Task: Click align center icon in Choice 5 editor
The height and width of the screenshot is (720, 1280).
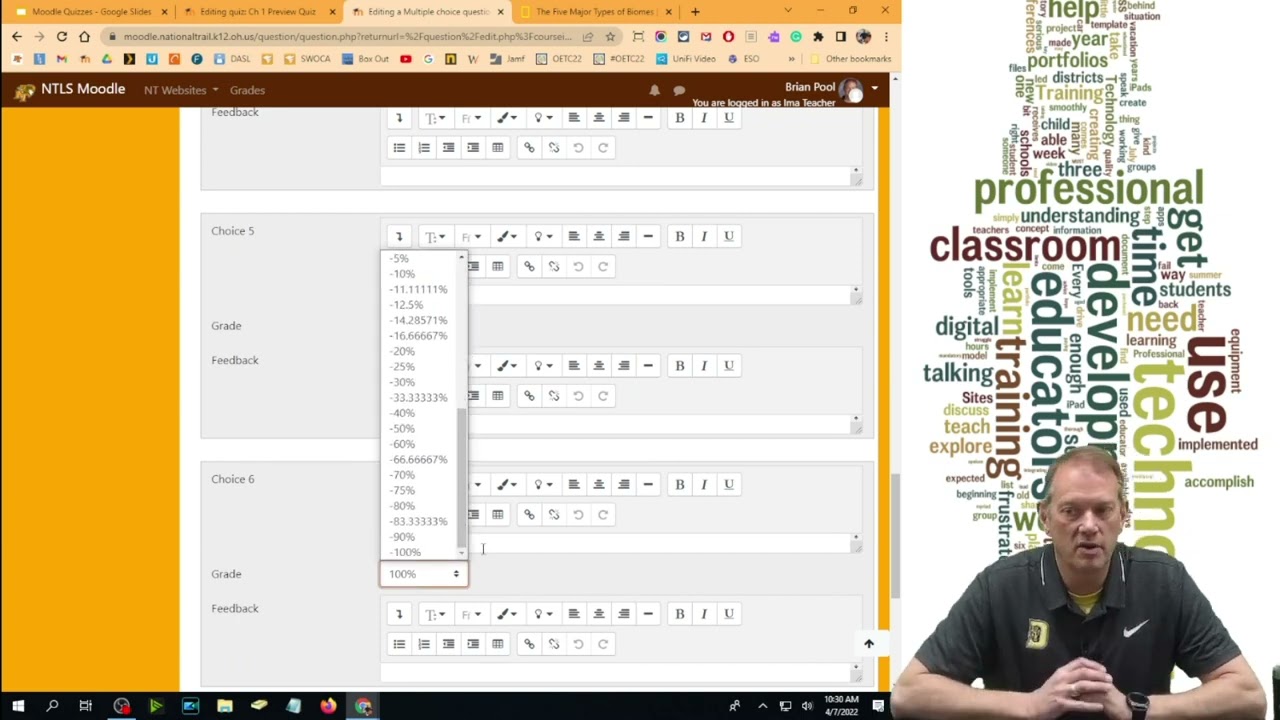Action: (x=599, y=236)
